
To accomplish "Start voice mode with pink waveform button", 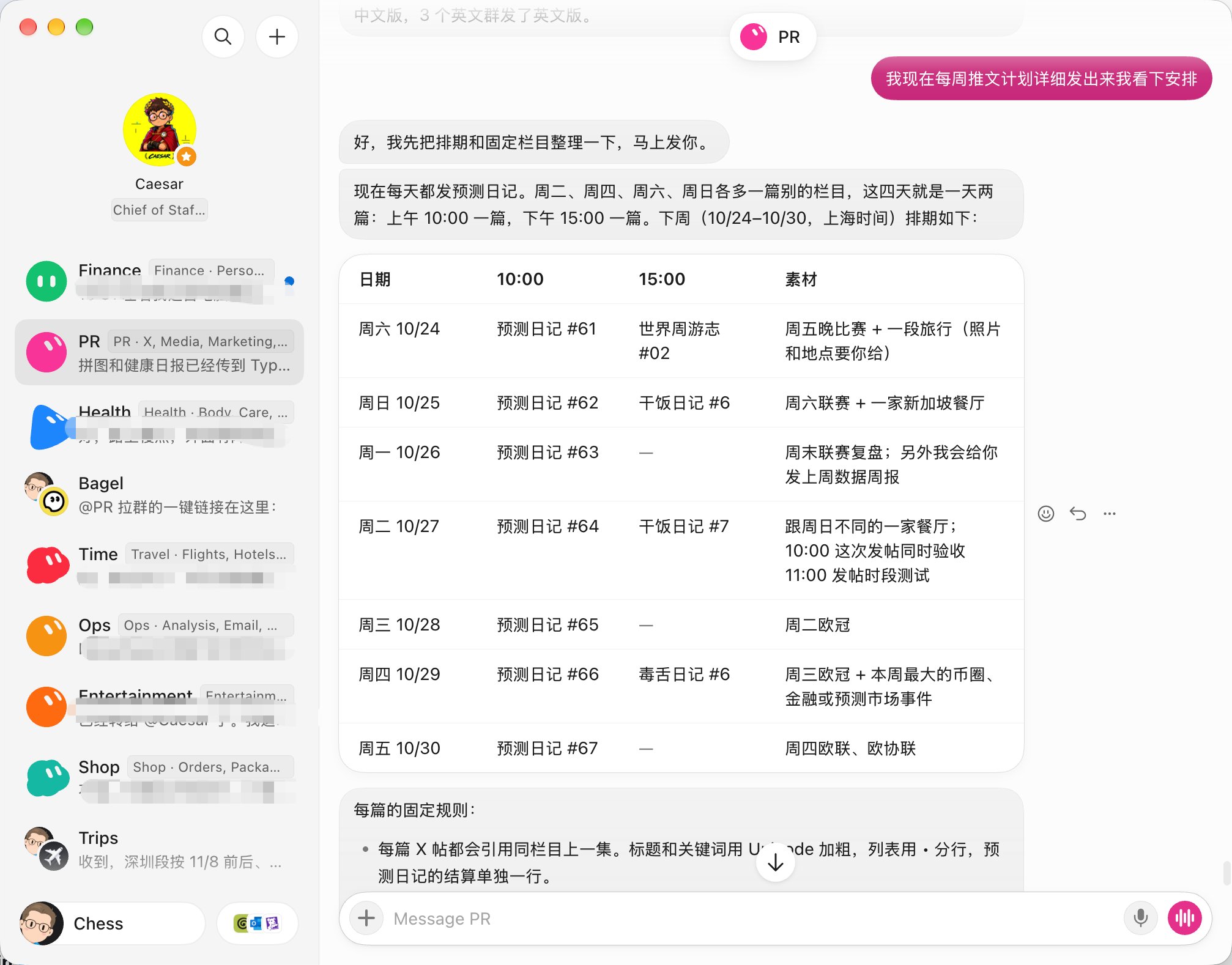I will [1185, 918].
